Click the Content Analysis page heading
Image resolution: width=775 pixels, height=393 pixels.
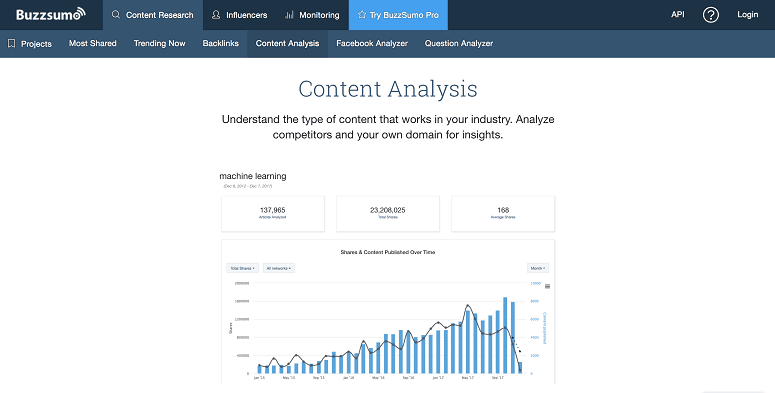coord(388,89)
